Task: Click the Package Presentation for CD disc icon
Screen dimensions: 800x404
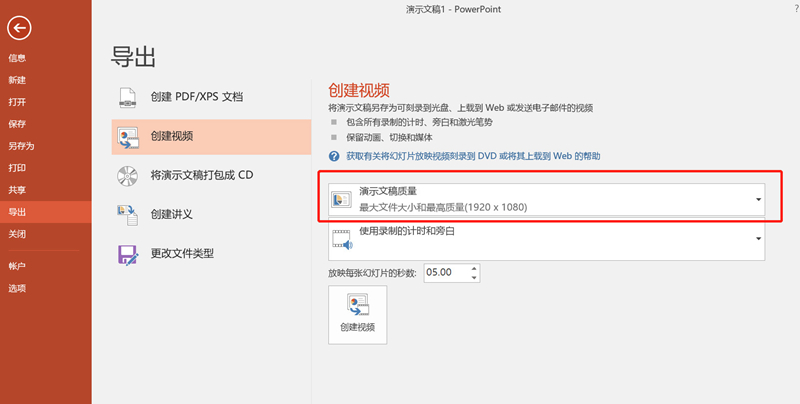Action: point(128,175)
